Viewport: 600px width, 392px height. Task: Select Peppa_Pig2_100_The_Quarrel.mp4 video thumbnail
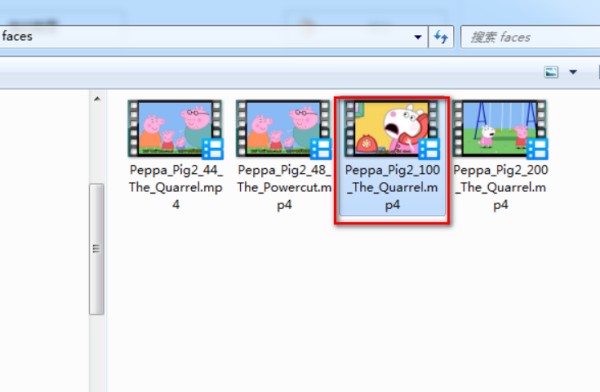(x=392, y=129)
